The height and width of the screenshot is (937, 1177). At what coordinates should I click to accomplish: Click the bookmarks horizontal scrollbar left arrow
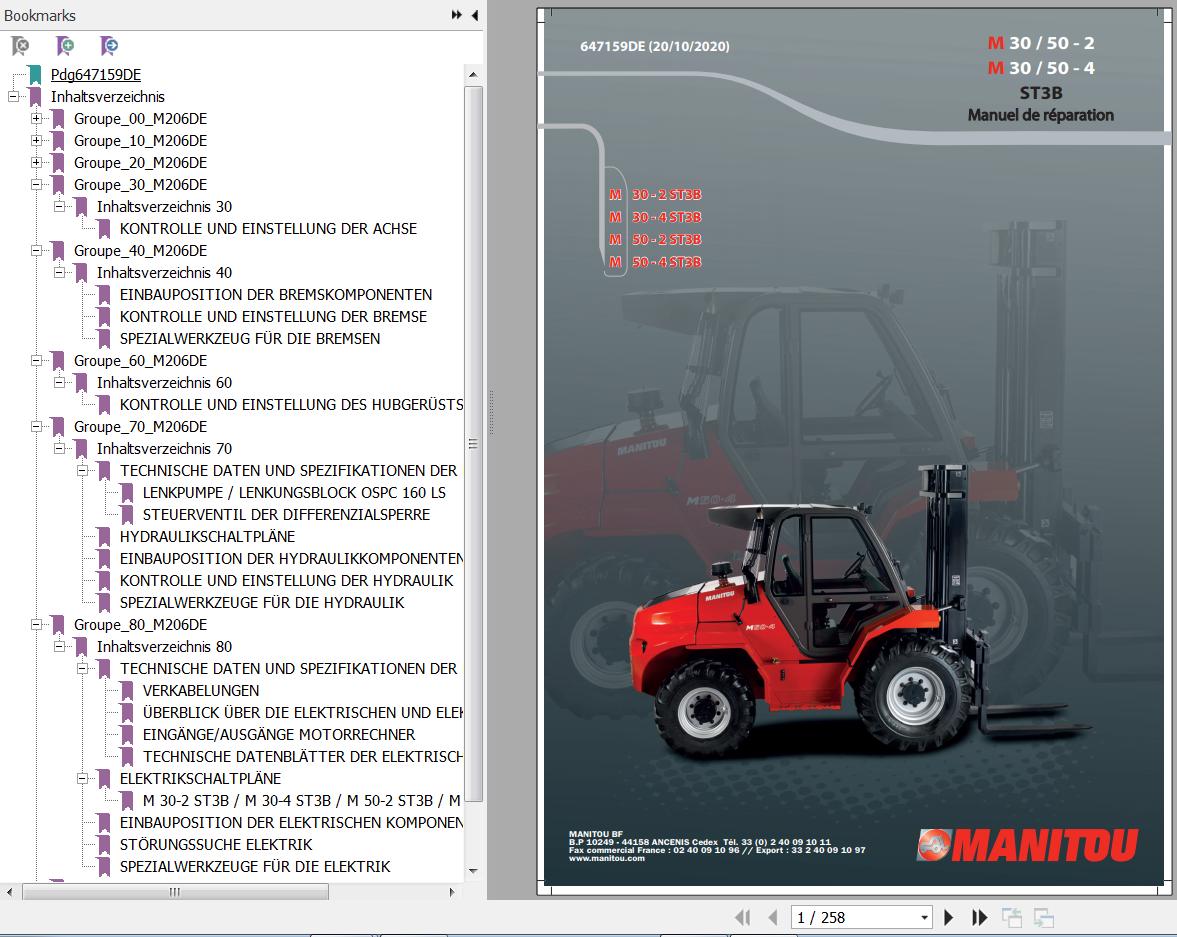pos(9,892)
